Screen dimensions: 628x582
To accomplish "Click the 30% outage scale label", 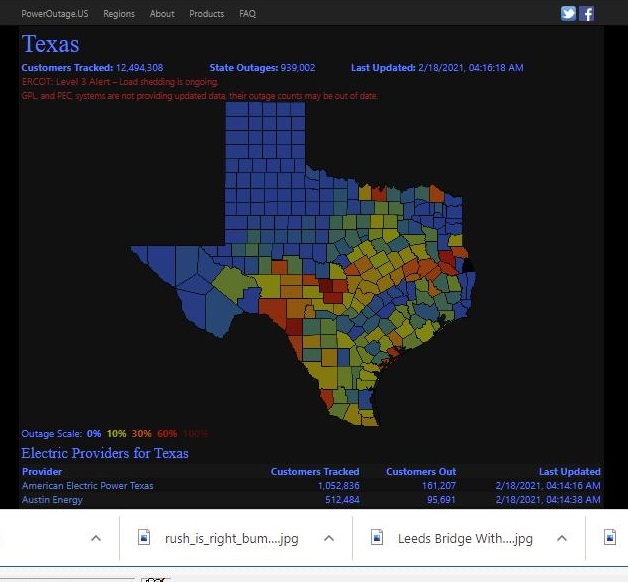I will pyautogui.click(x=142, y=433).
